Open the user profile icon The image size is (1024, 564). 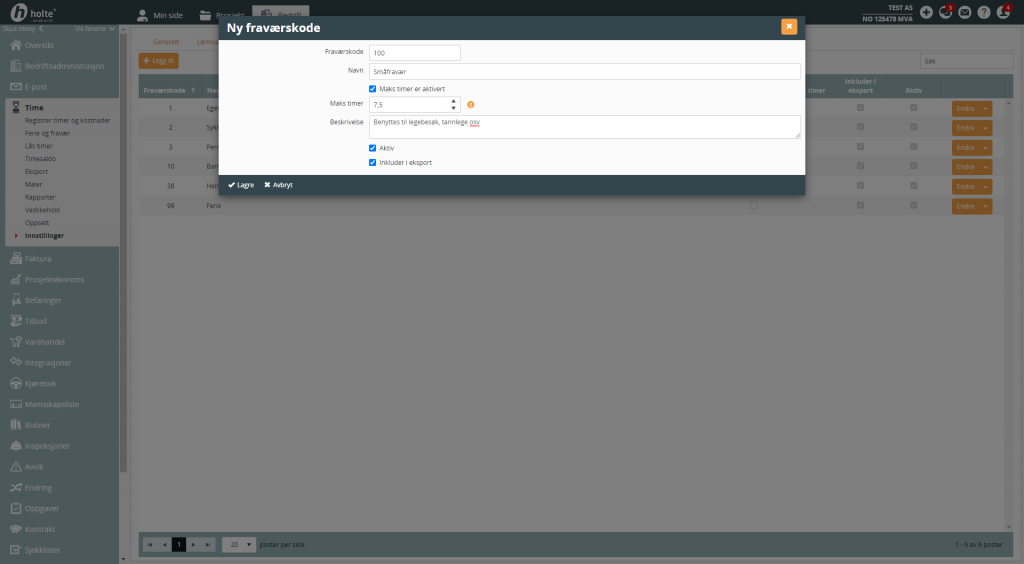click(x=1004, y=12)
